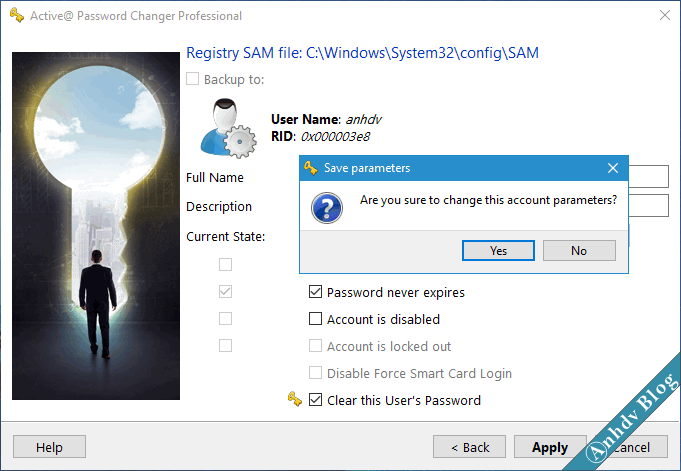
Task: Choose No in Save parameters dialog
Action: click(579, 251)
